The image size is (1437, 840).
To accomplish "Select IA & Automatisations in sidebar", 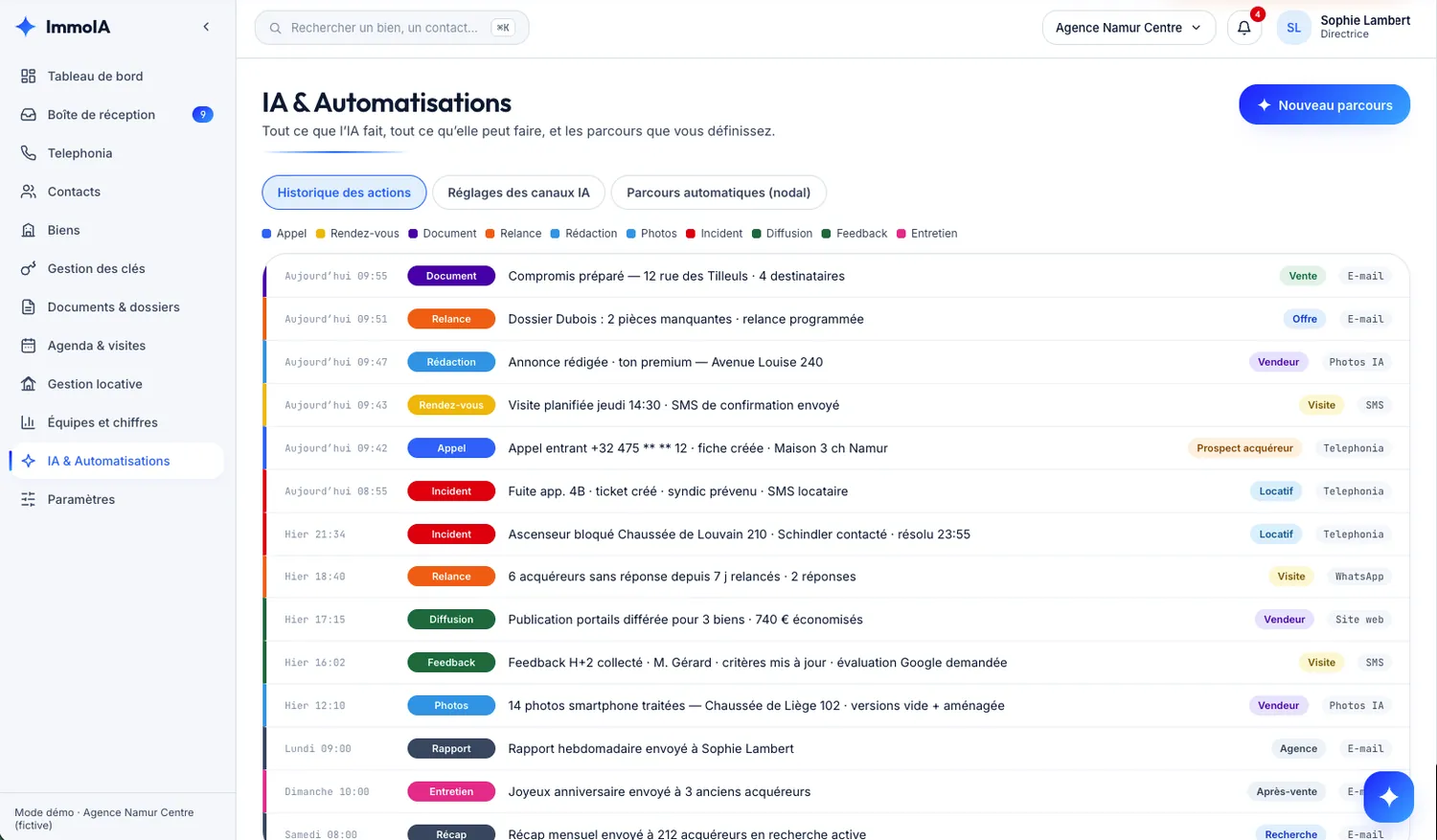I will point(117,461).
